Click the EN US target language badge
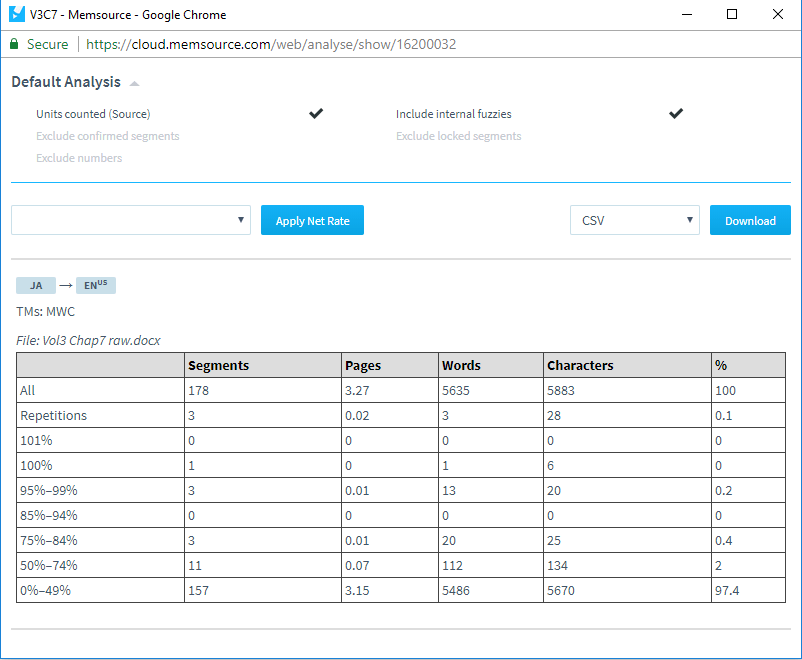Image resolution: width=802 pixels, height=660 pixels. pyautogui.click(x=96, y=286)
